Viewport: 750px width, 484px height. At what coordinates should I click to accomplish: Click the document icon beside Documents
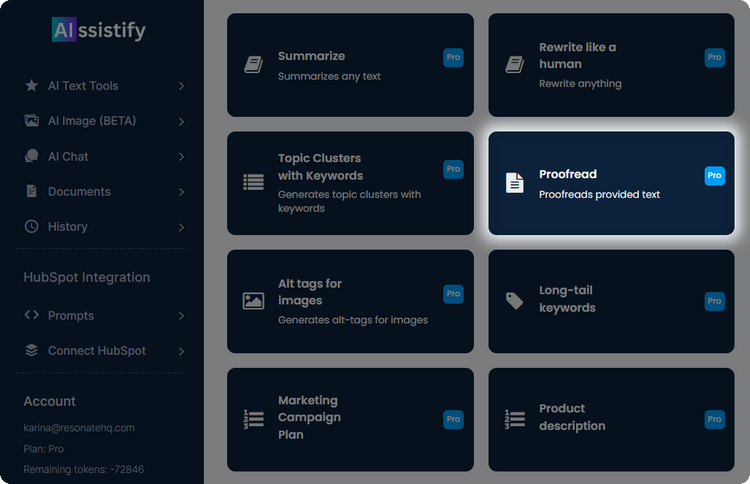tap(31, 191)
